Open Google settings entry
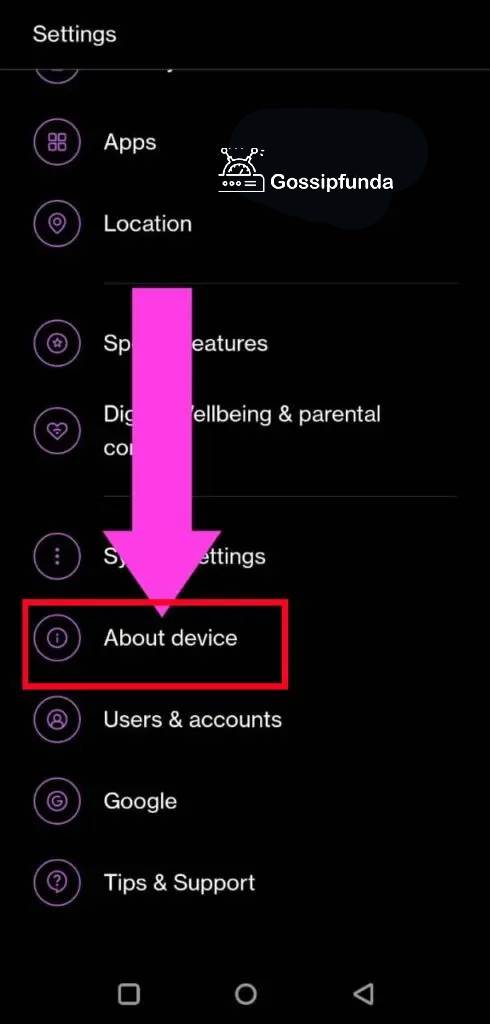This screenshot has height=1024, width=490. [x=245, y=801]
